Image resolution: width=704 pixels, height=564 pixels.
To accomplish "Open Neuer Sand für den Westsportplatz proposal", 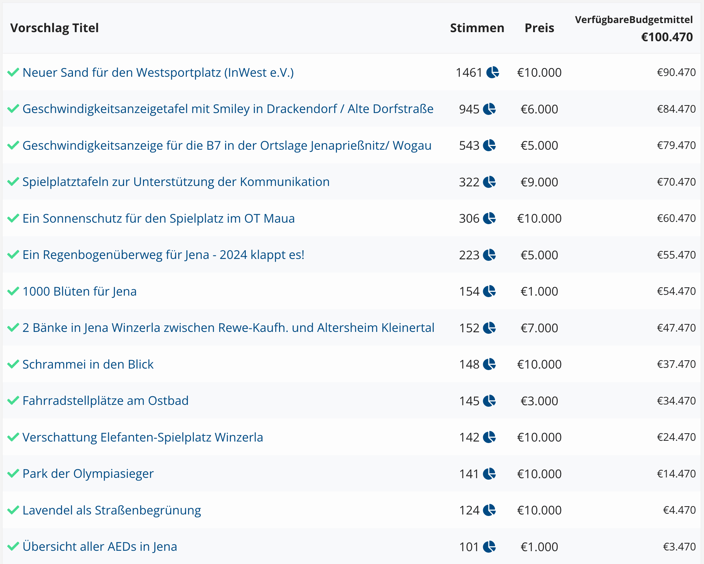I will click(158, 73).
